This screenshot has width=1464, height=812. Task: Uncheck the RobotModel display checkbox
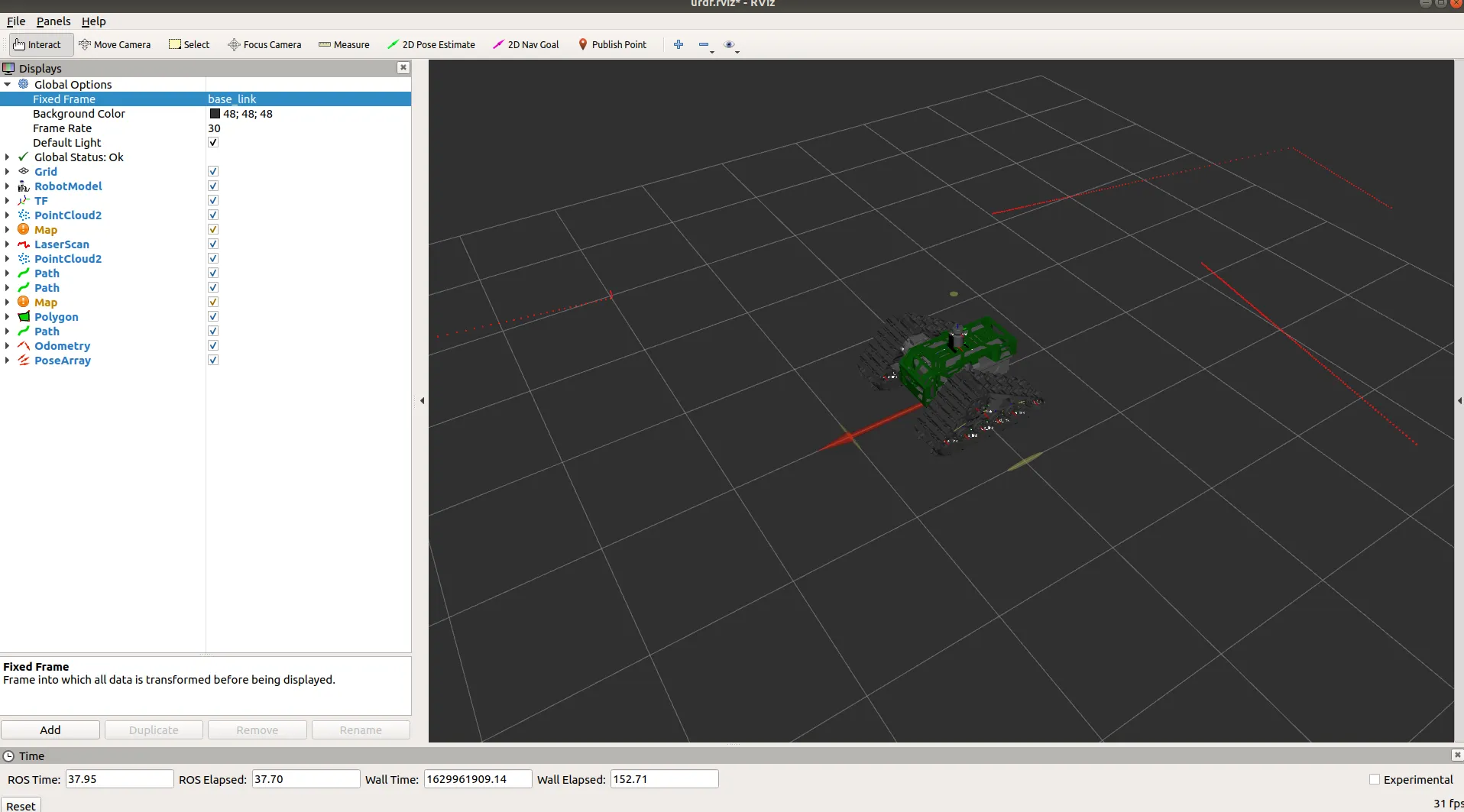(x=213, y=186)
